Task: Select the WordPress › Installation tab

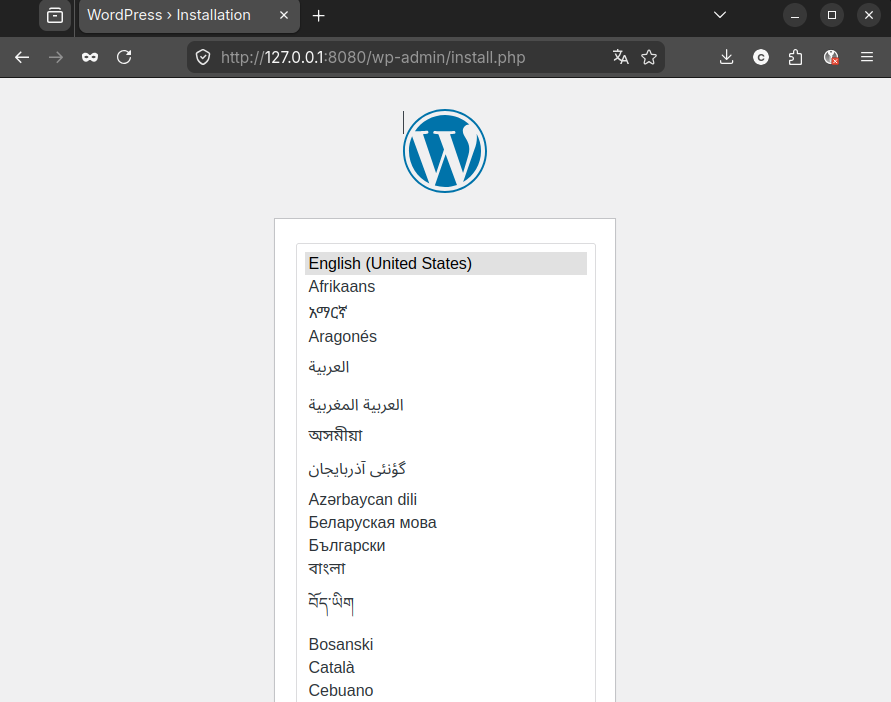Action: [189, 16]
